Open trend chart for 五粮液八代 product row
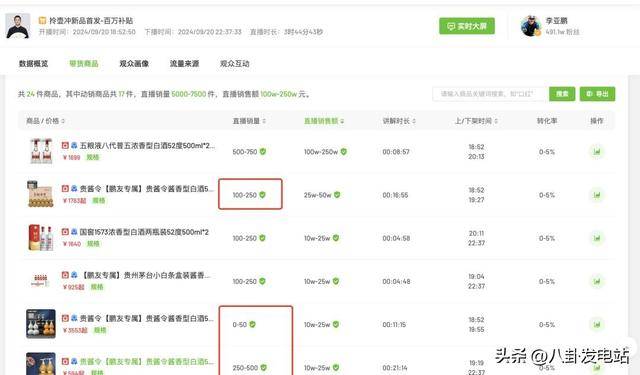The width and height of the screenshot is (640, 375). (597, 152)
